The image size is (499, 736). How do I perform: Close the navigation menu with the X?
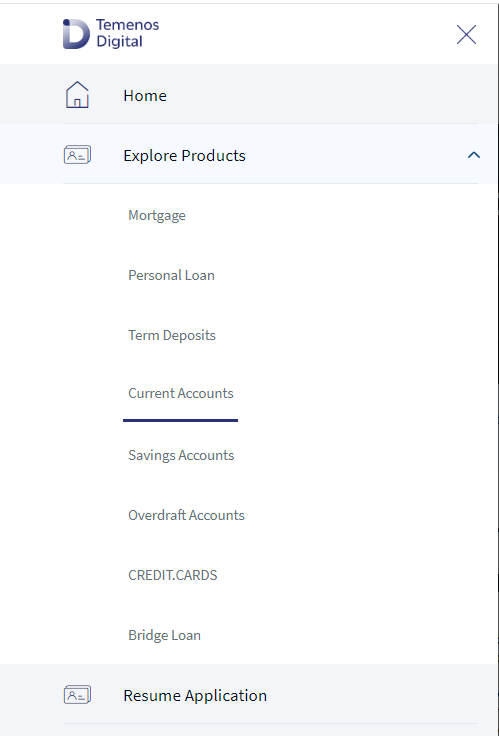[466, 34]
